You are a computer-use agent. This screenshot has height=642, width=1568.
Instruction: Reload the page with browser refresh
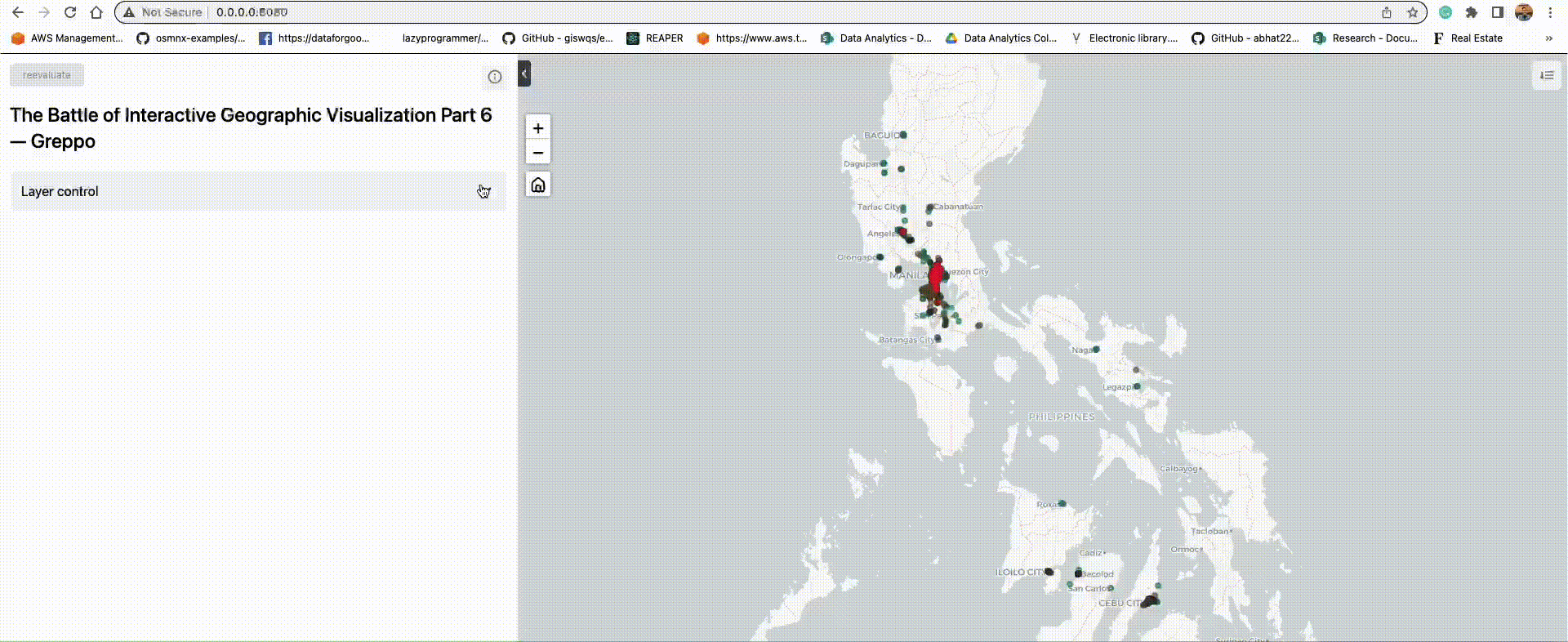pos(70,12)
